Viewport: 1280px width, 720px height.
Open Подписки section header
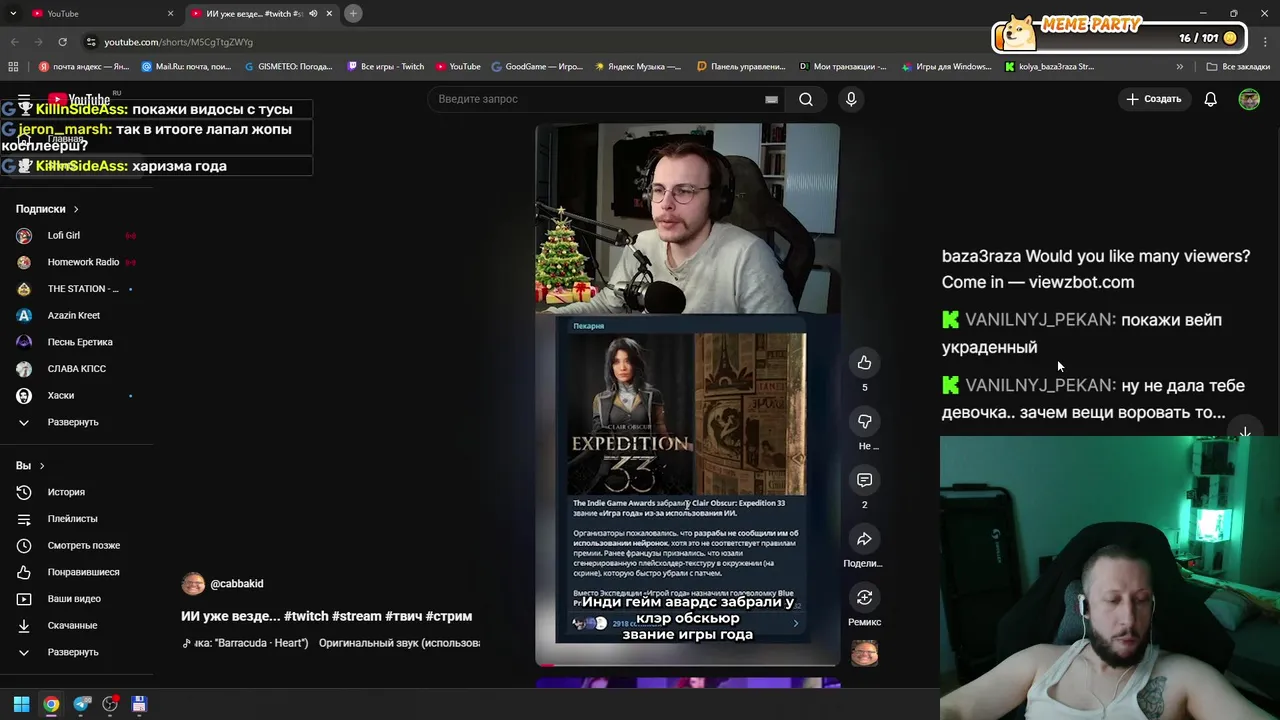[x=47, y=209]
